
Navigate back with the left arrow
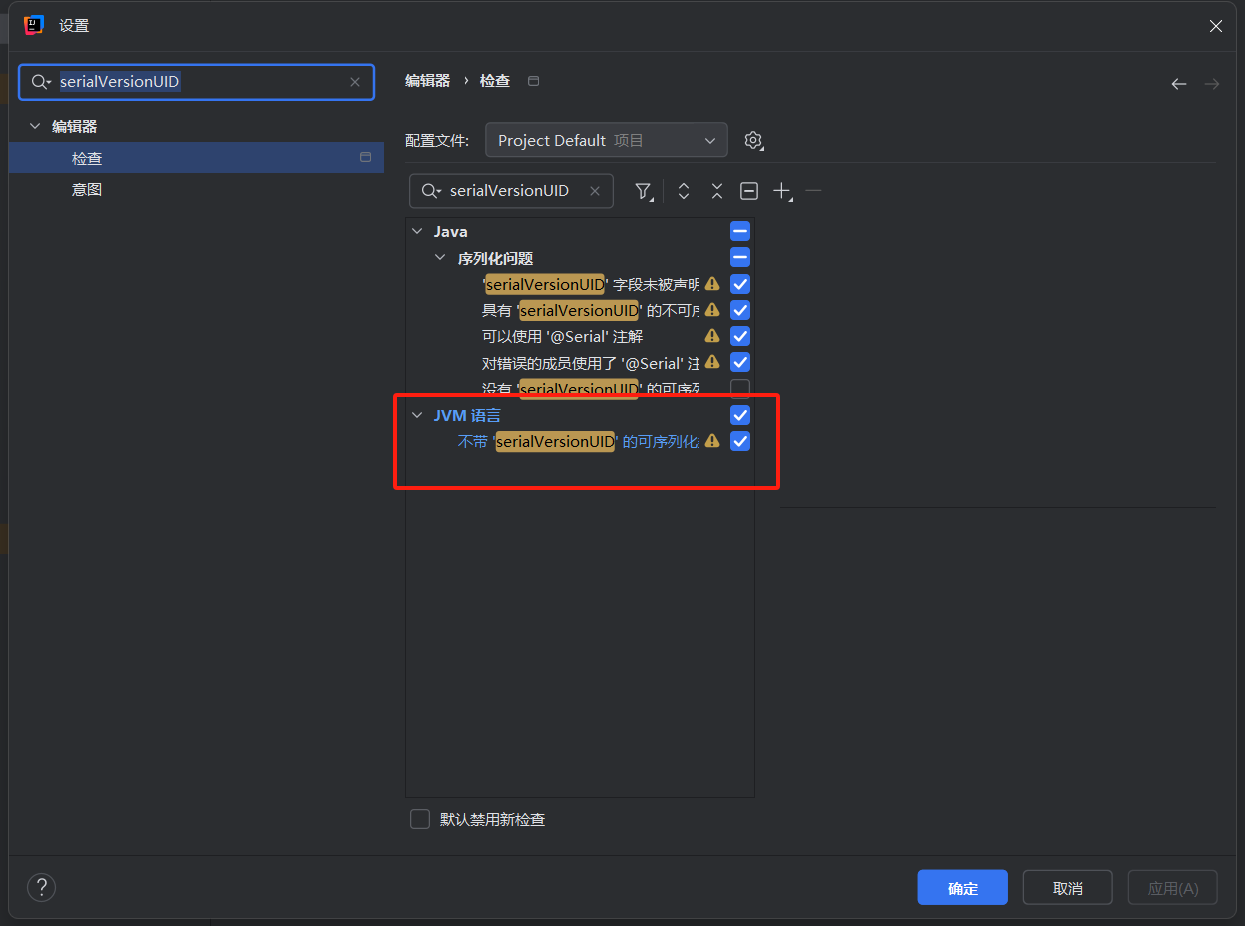[1179, 84]
